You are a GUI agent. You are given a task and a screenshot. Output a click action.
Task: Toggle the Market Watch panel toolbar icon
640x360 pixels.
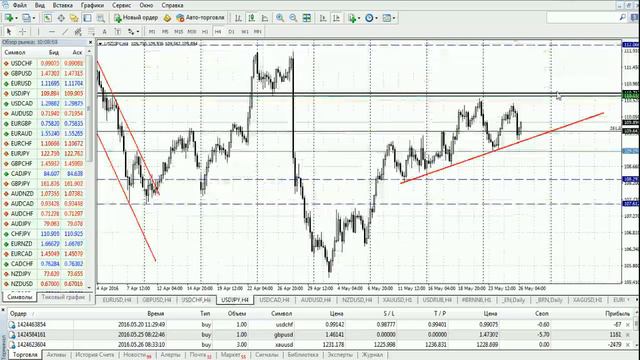[48, 18]
